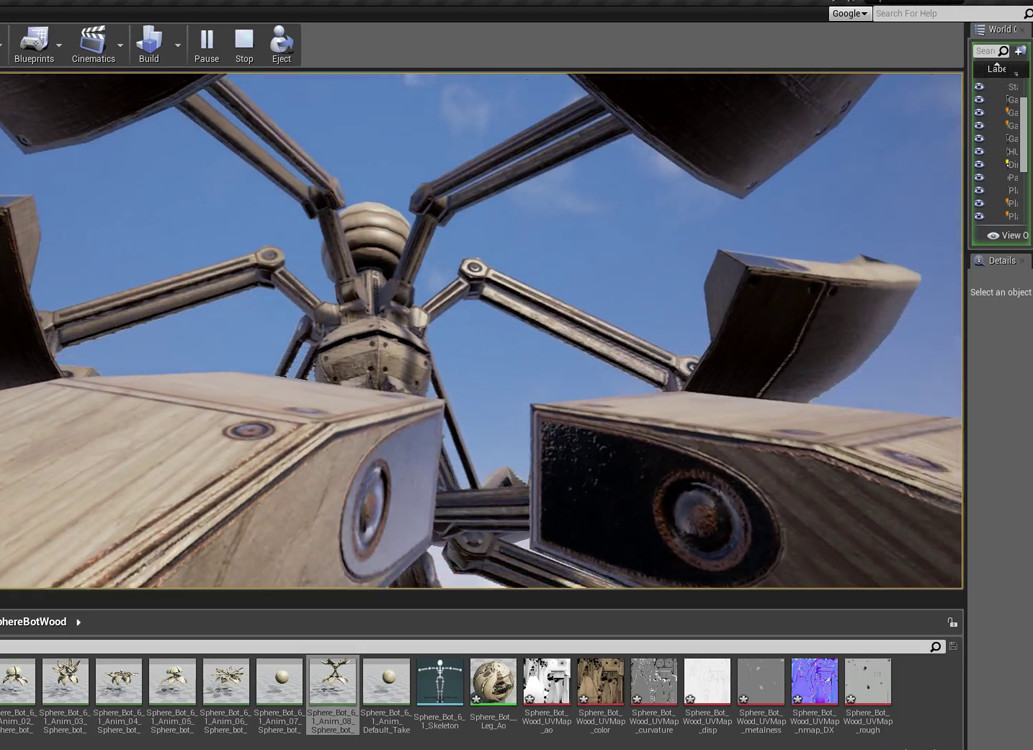Open View Options in the outliner
Viewport: 1033px width, 750px height.
point(1008,235)
